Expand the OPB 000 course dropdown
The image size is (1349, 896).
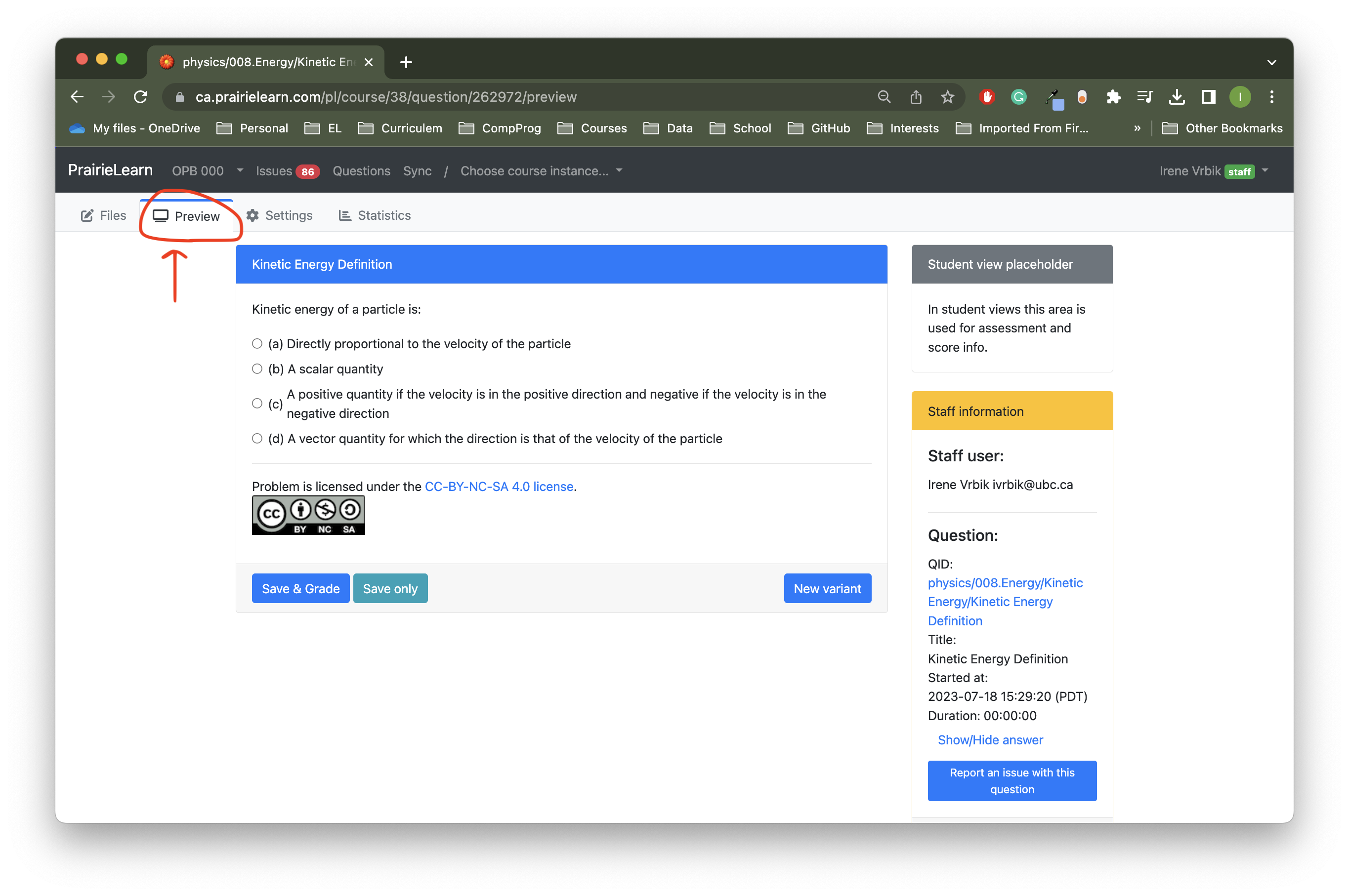[x=208, y=171]
